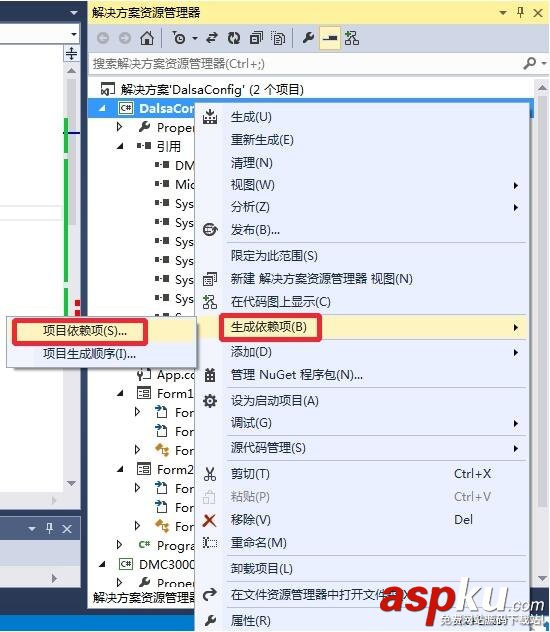The width and height of the screenshot is (550, 632).
Task: Select 项目依赖项(S)... submenu entry
Action: (x=102, y=331)
